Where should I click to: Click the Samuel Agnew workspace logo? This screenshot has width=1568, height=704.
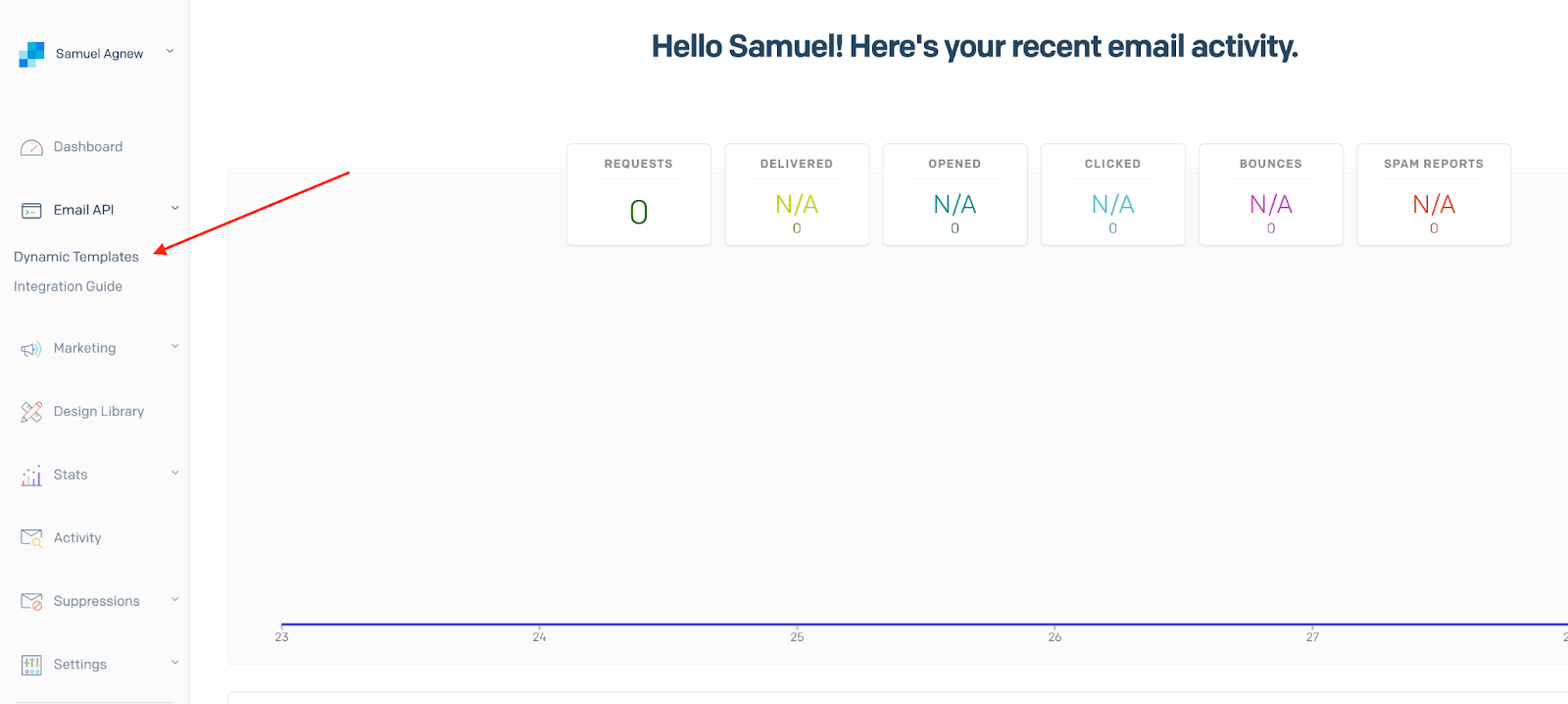[x=29, y=53]
